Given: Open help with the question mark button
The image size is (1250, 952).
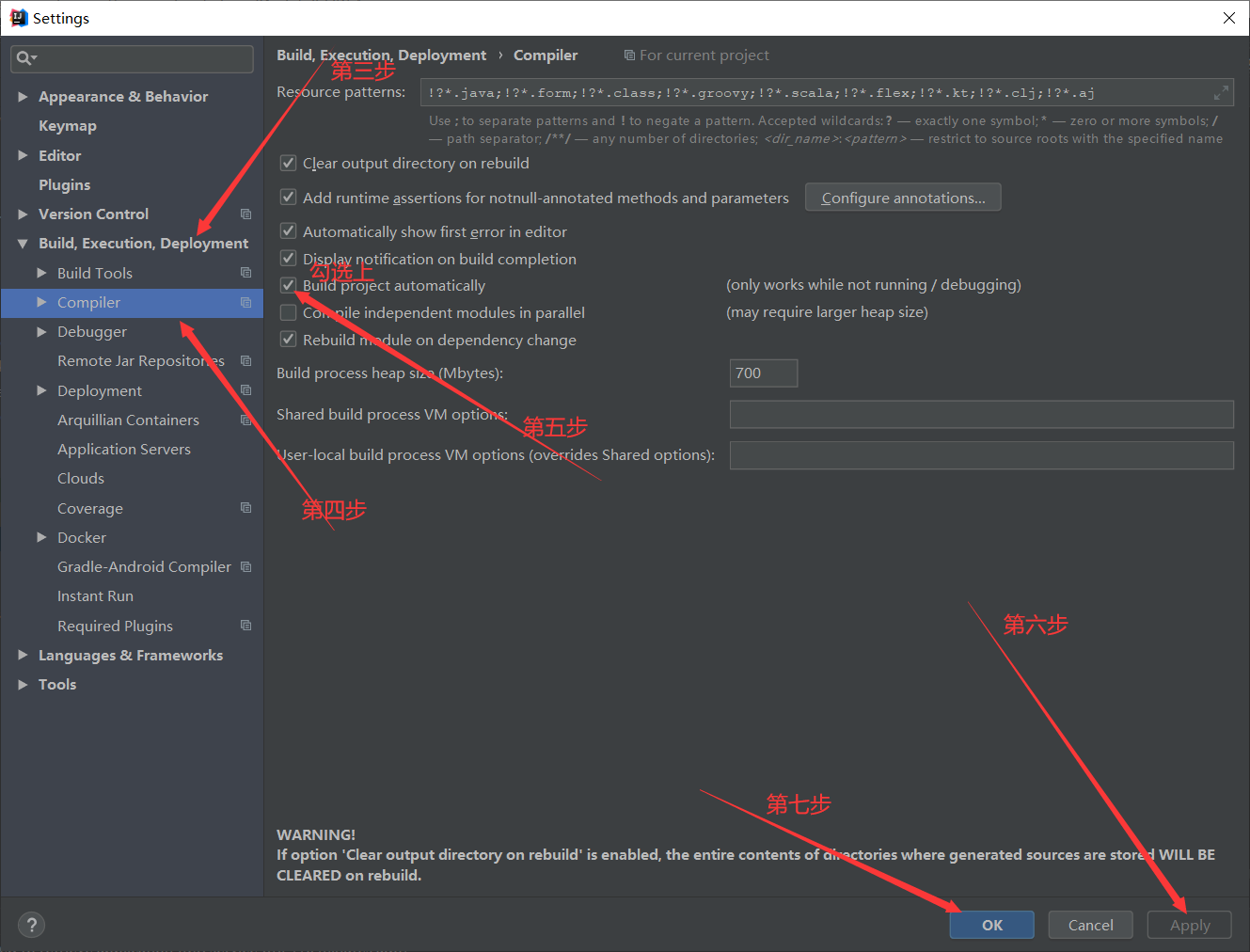Looking at the screenshot, I should click(x=31, y=925).
